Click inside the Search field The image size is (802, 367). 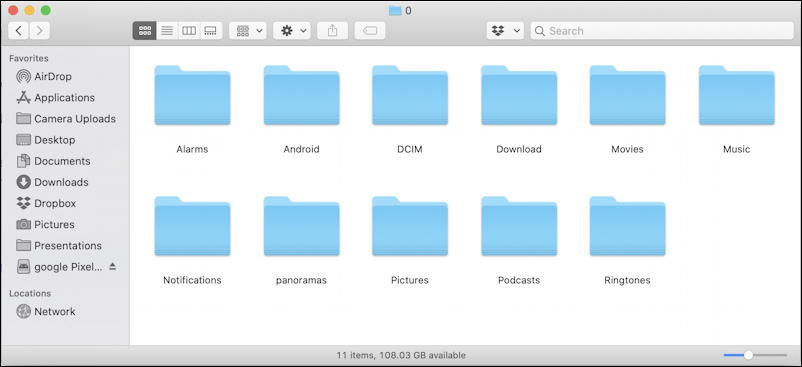pyautogui.click(x=662, y=31)
